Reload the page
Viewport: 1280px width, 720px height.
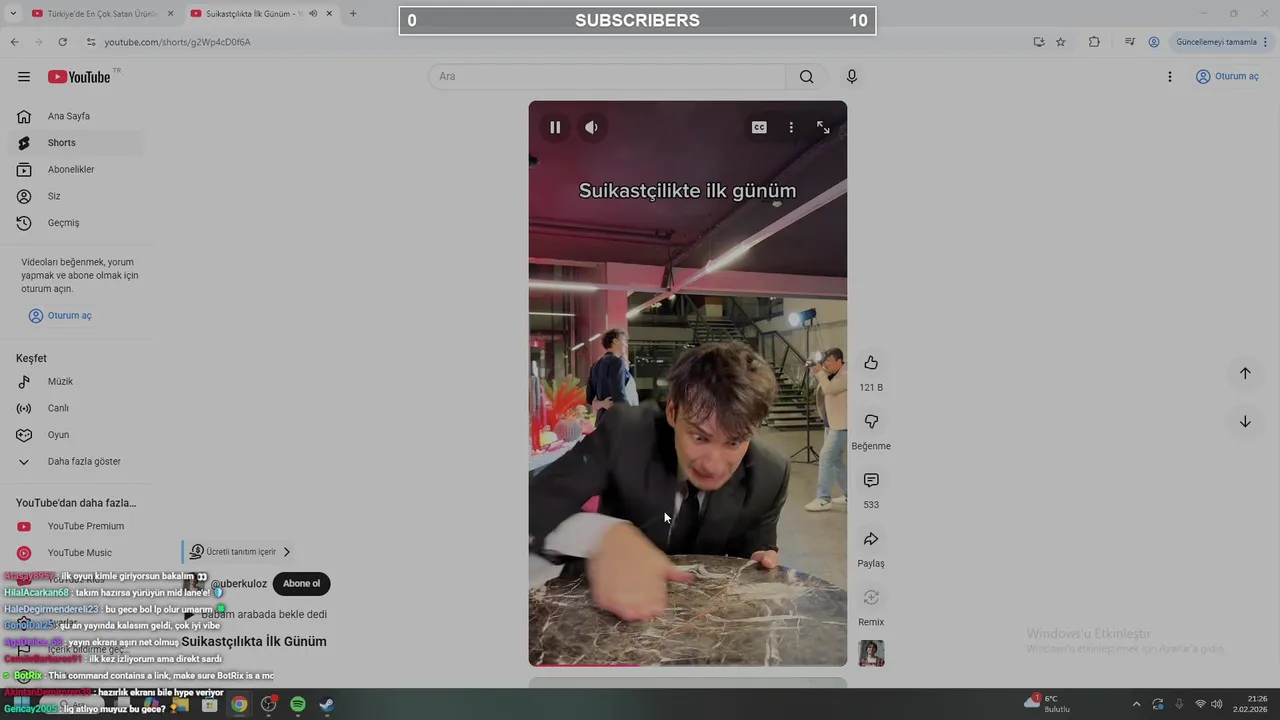point(62,42)
